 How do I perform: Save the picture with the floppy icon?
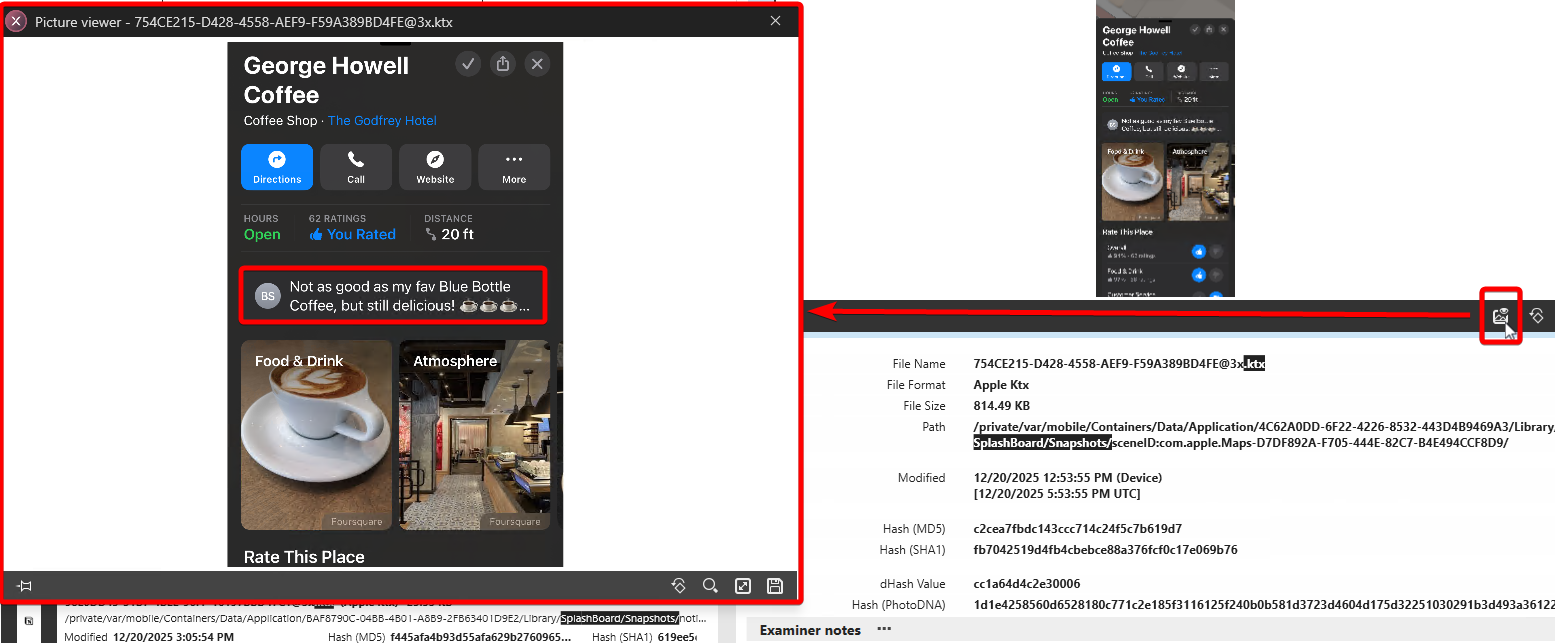pos(774,586)
